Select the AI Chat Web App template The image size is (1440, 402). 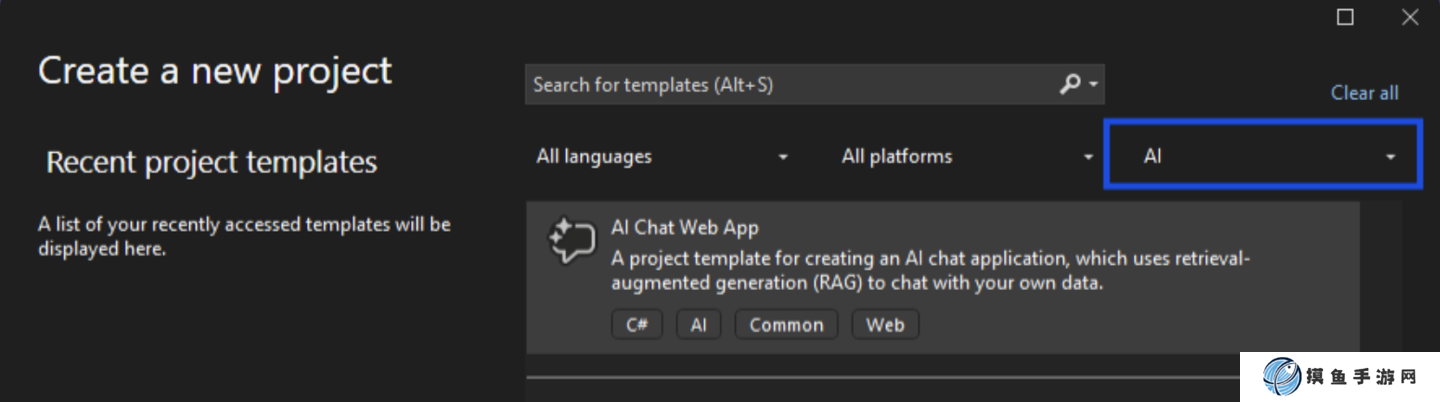(x=942, y=277)
